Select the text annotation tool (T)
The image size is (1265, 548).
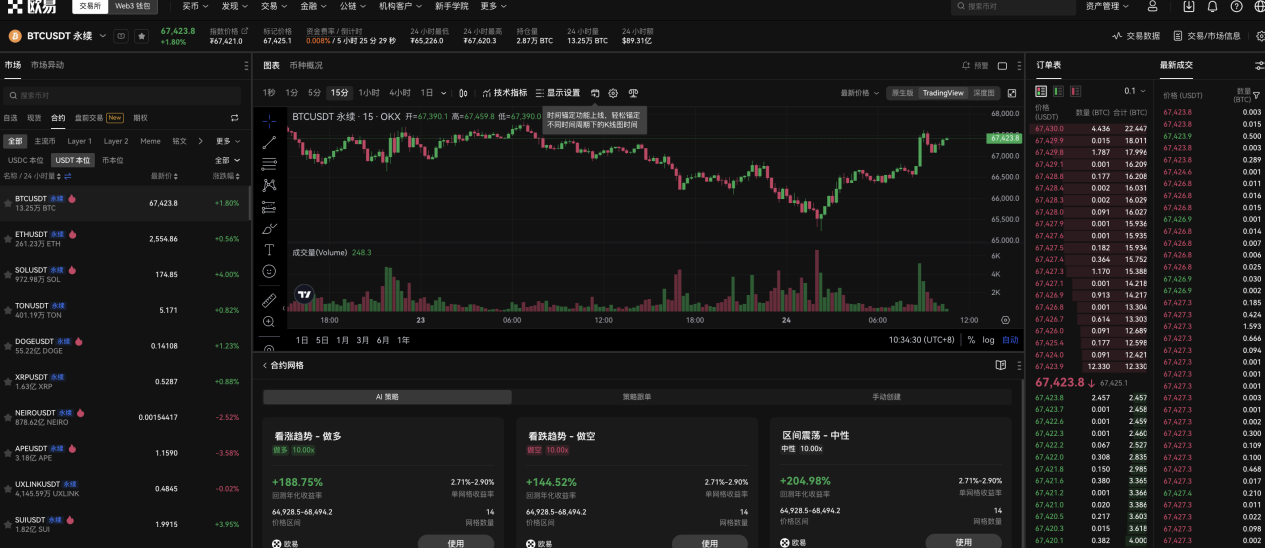pyautogui.click(x=269, y=249)
